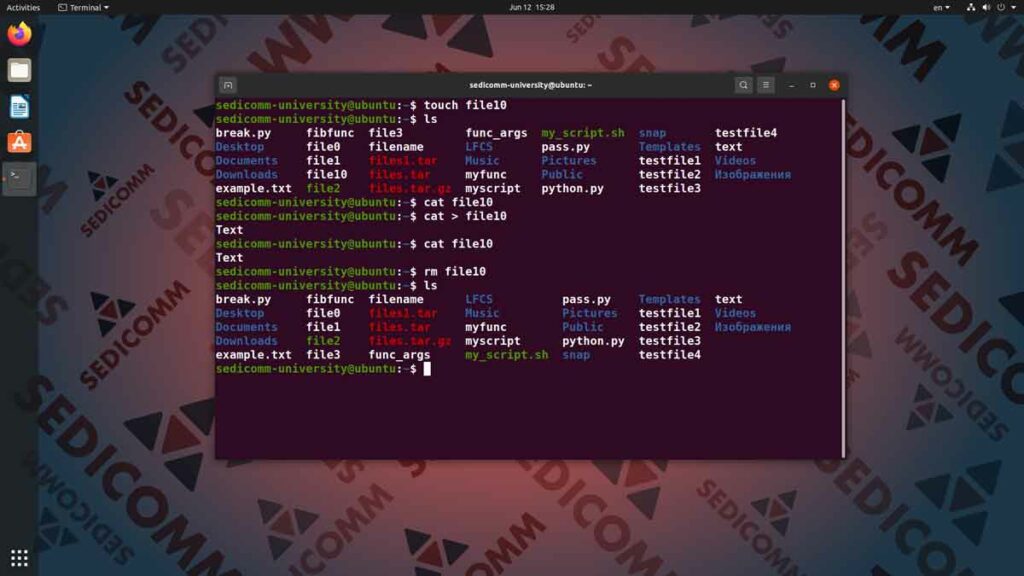Image resolution: width=1024 pixels, height=576 pixels.
Task: Open the power menu icon
Action: click(x=1001, y=7)
